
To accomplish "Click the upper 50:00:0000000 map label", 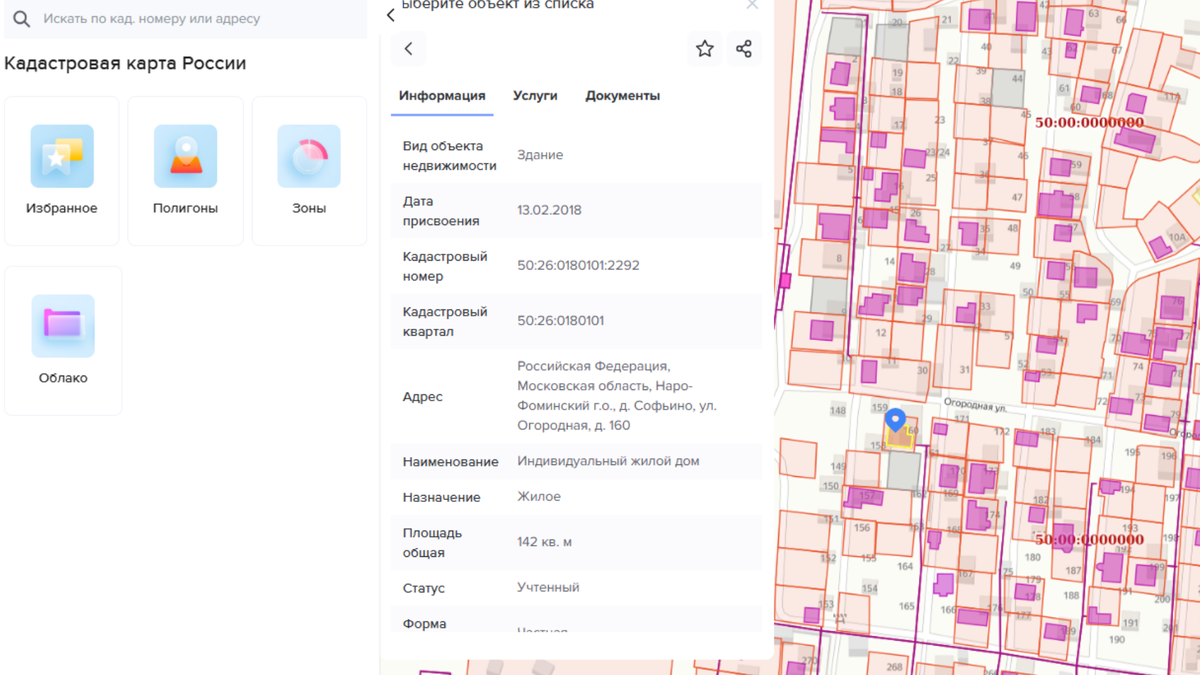I will pos(1089,122).
